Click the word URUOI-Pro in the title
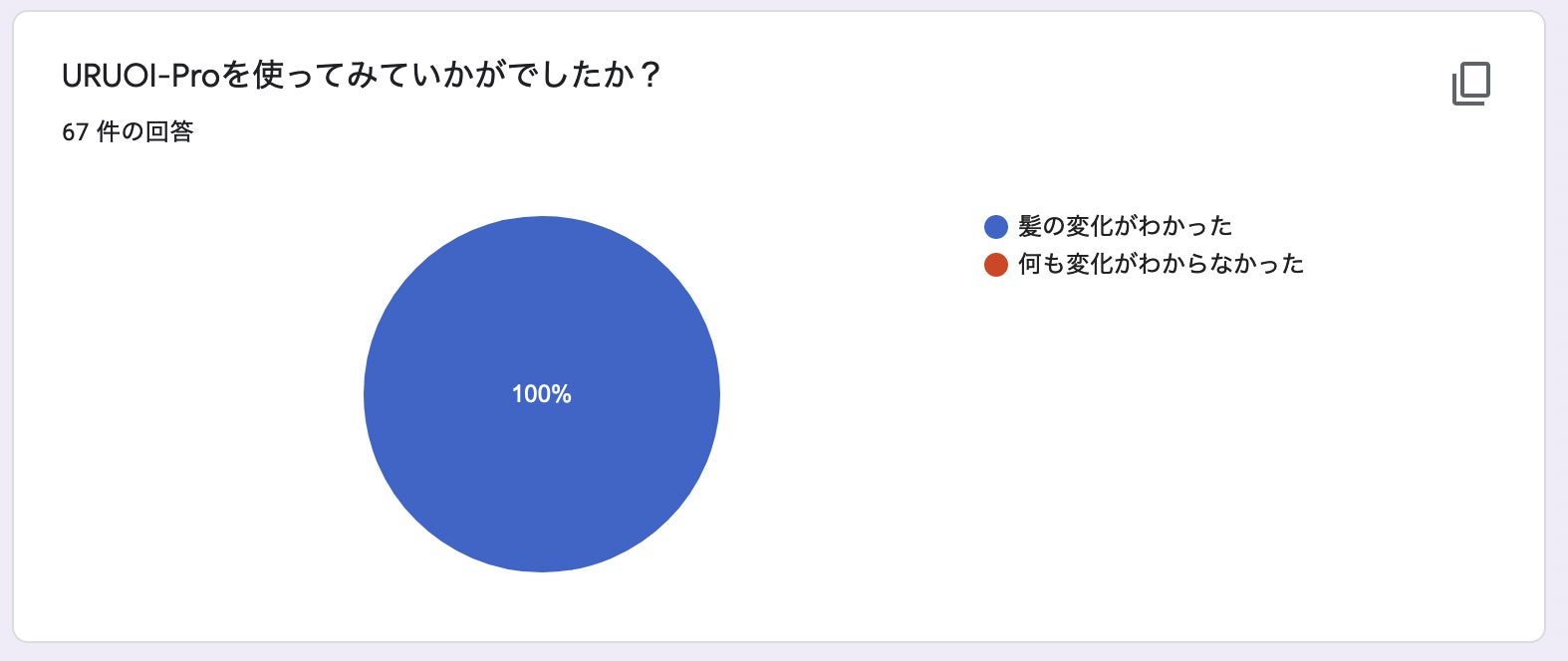 140,77
